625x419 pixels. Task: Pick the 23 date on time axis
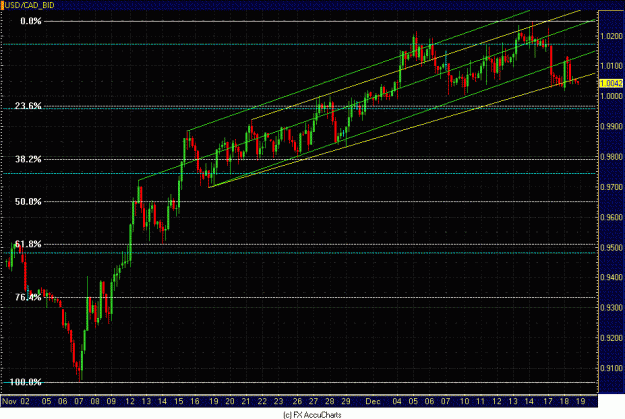[x=278, y=401]
